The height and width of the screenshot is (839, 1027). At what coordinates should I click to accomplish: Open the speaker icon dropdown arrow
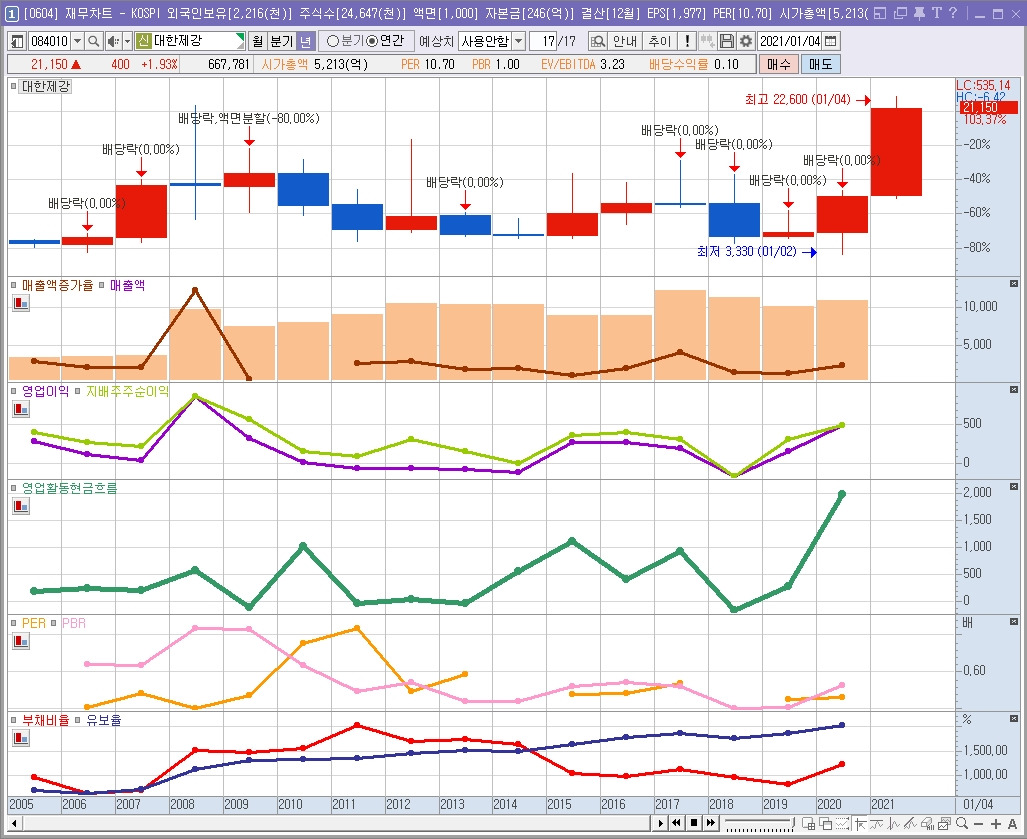tap(128, 41)
